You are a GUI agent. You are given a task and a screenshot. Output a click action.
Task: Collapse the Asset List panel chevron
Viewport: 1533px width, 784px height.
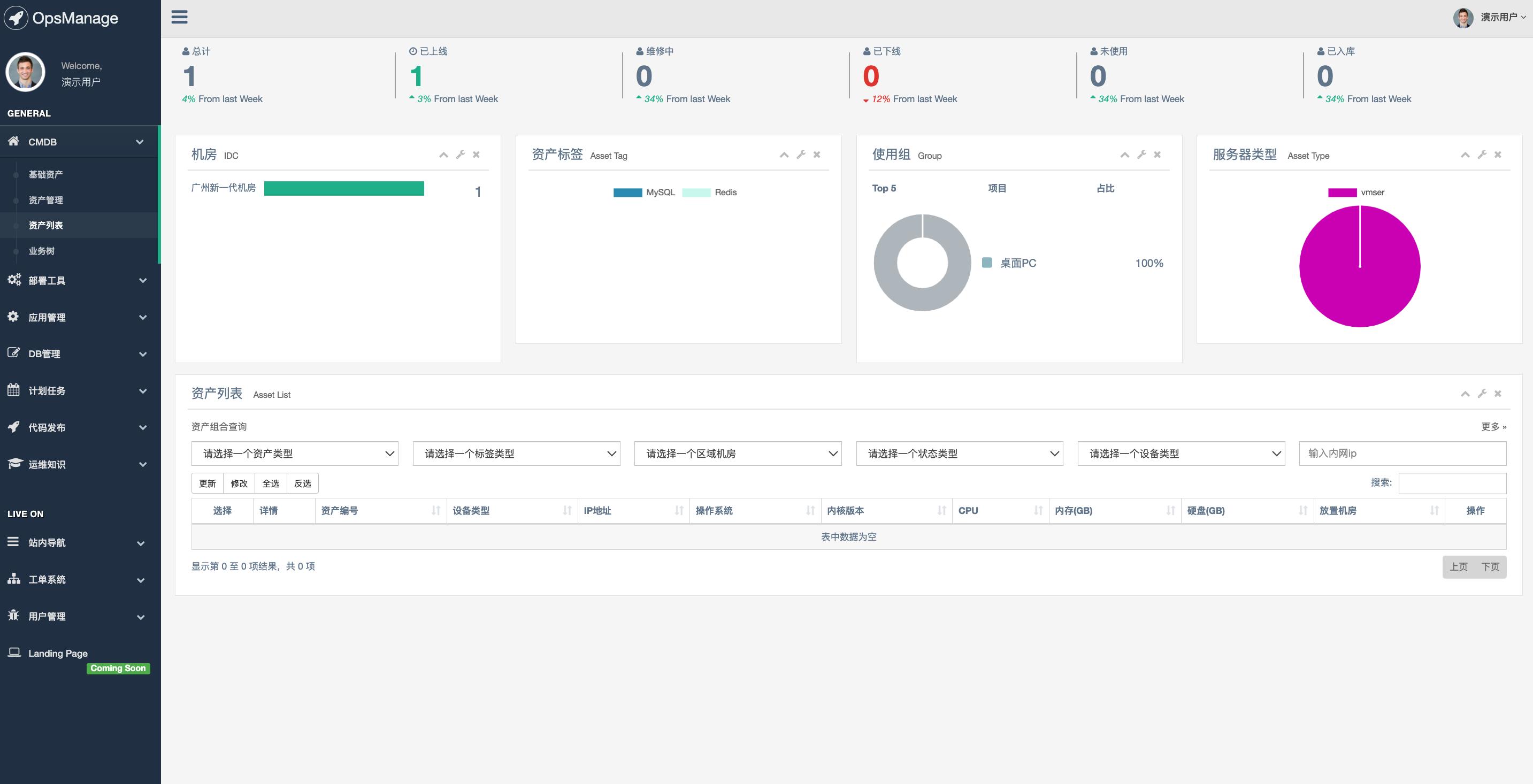[x=1465, y=394]
